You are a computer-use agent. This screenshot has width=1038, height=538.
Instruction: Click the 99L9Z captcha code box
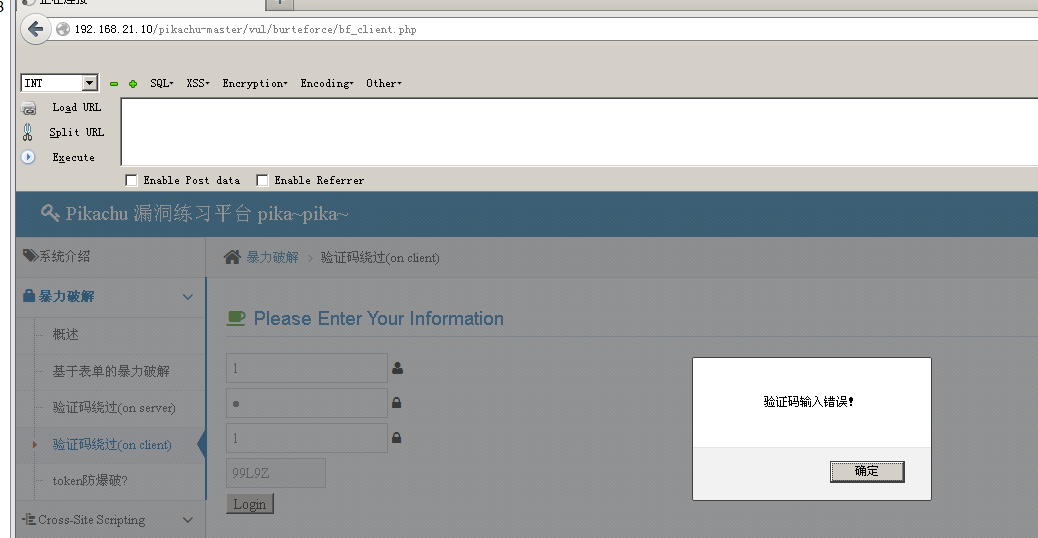pos(276,472)
